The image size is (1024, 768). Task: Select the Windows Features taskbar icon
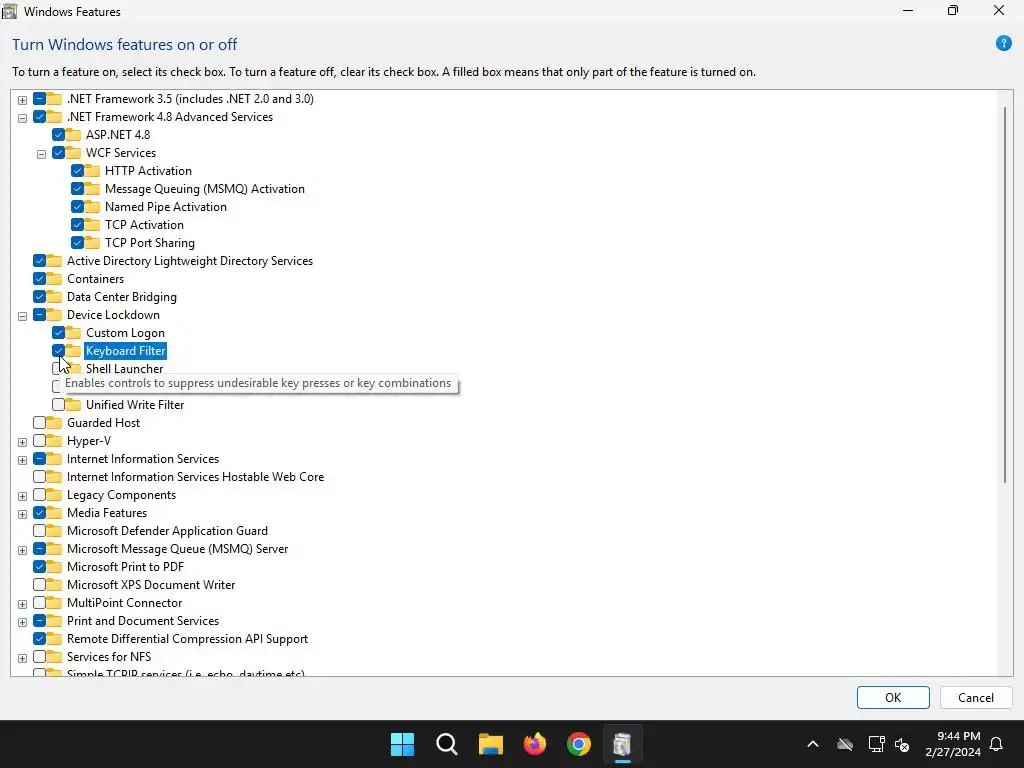(x=622, y=744)
